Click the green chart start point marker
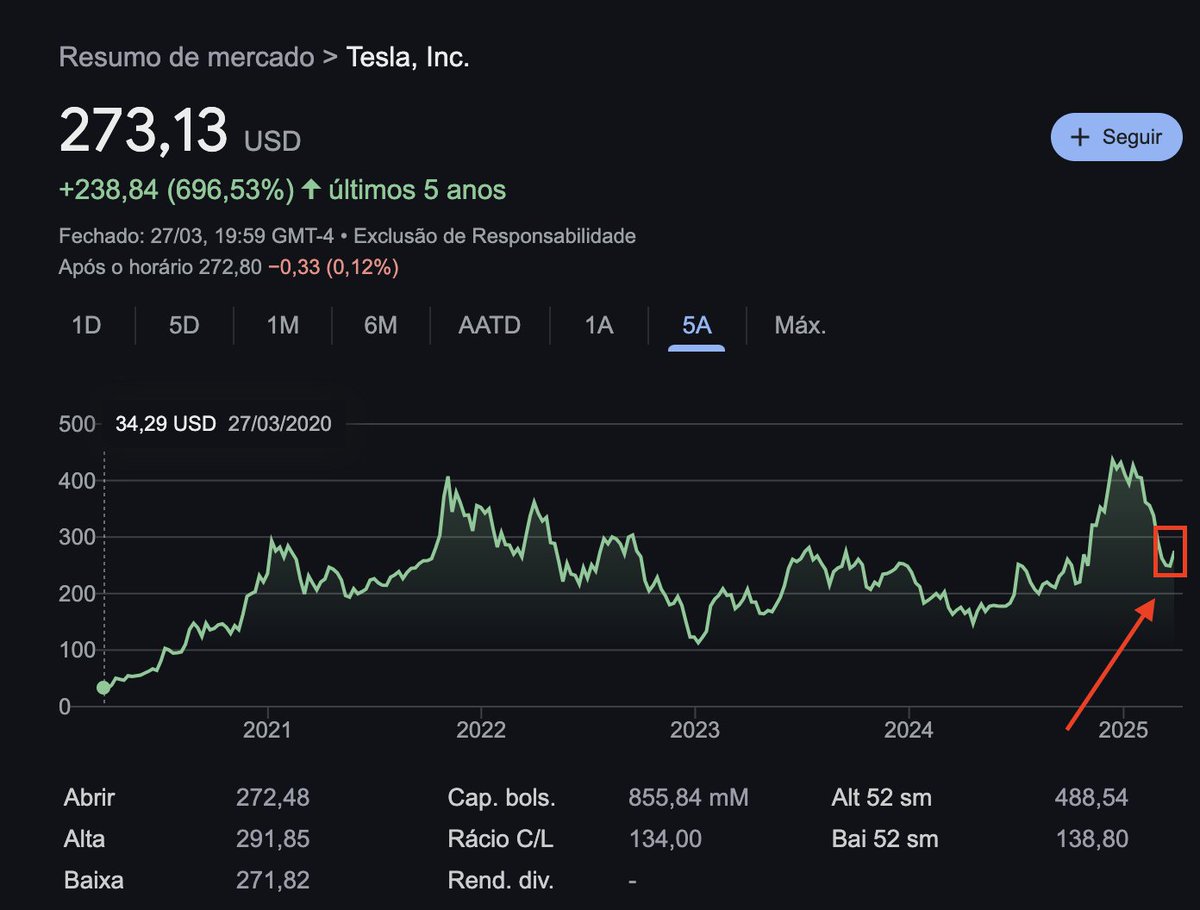 coord(103,687)
